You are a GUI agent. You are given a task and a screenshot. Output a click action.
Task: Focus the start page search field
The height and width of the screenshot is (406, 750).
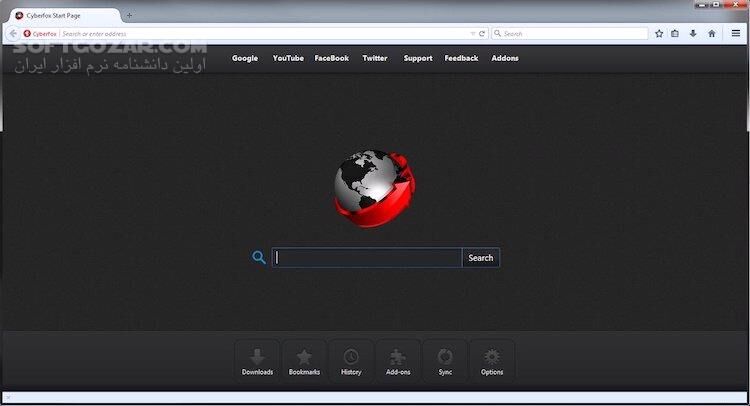pos(367,258)
